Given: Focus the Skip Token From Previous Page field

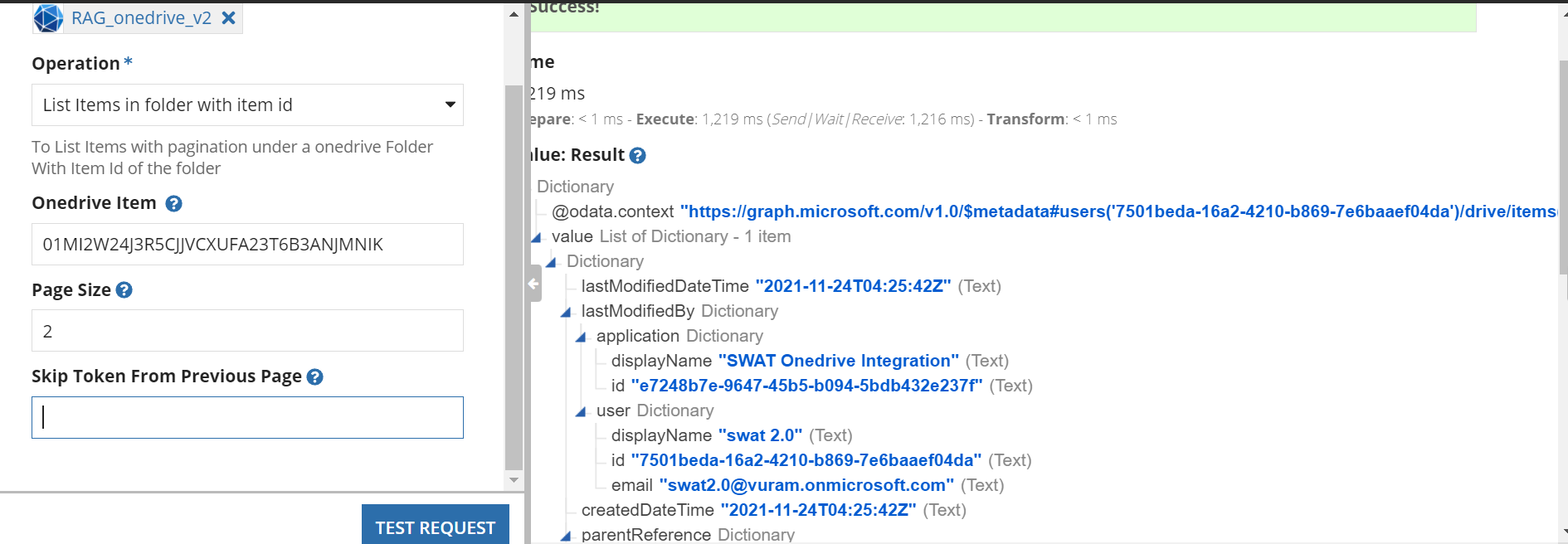Looking at the screenshot, I should pos(247,417).
